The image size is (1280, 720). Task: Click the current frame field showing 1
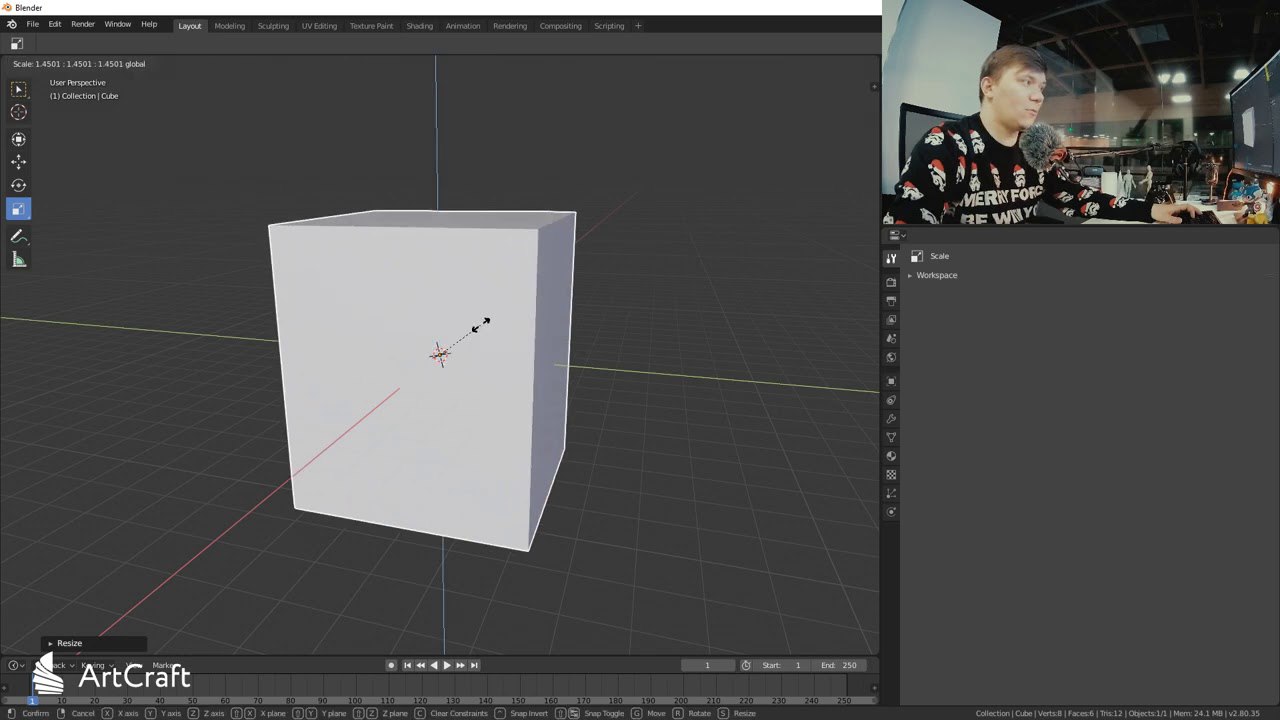707,665
